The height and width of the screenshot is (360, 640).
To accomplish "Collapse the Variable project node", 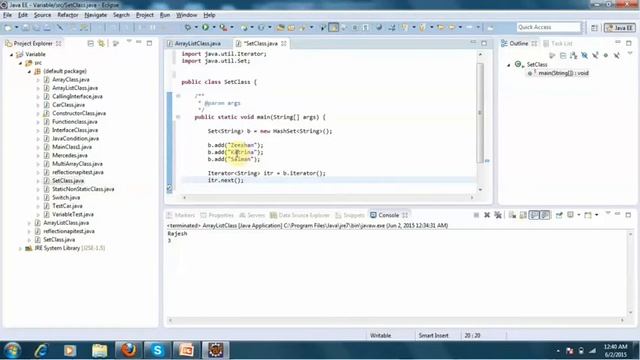I will 12,54.
